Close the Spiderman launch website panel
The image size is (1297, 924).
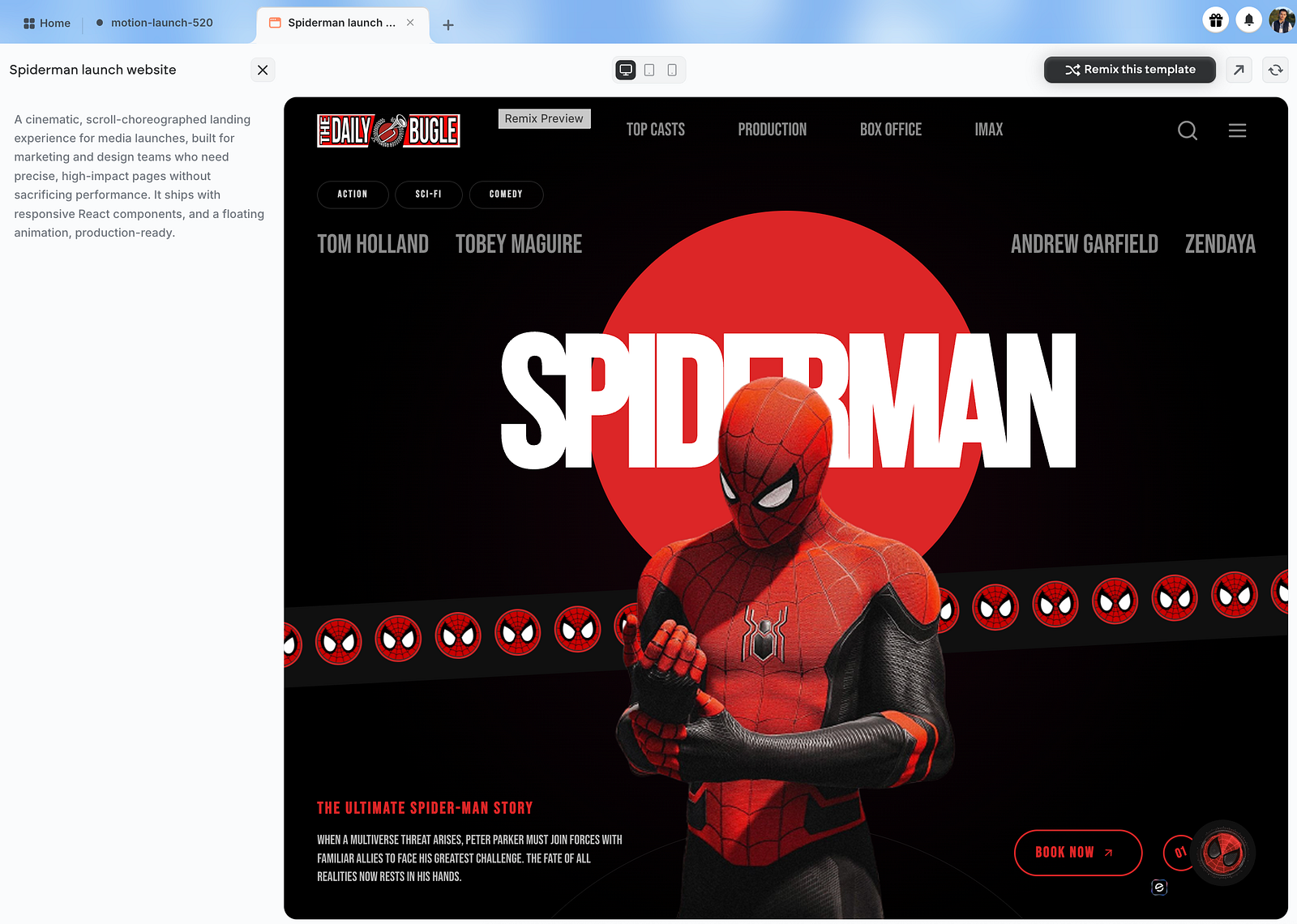pyautogui.click(x=263, y=70)
